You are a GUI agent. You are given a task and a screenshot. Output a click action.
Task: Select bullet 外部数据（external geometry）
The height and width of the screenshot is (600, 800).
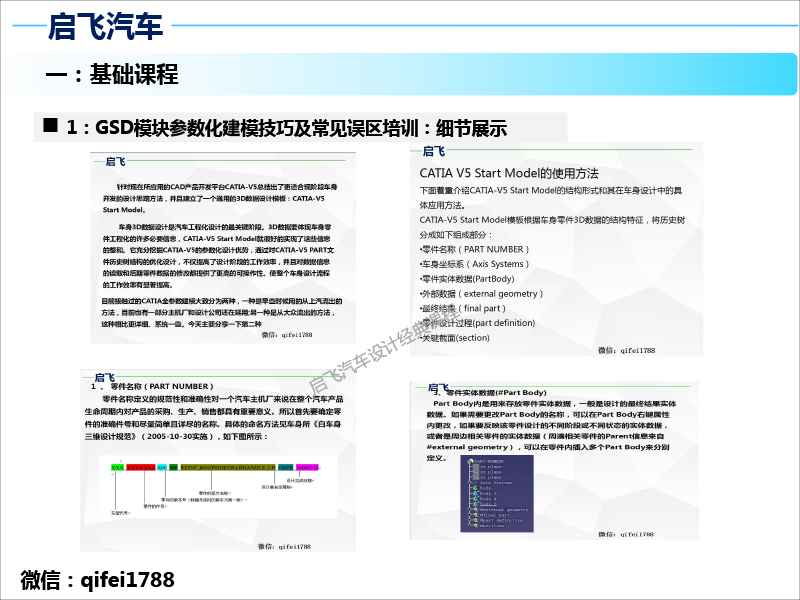tap(481, 294)
